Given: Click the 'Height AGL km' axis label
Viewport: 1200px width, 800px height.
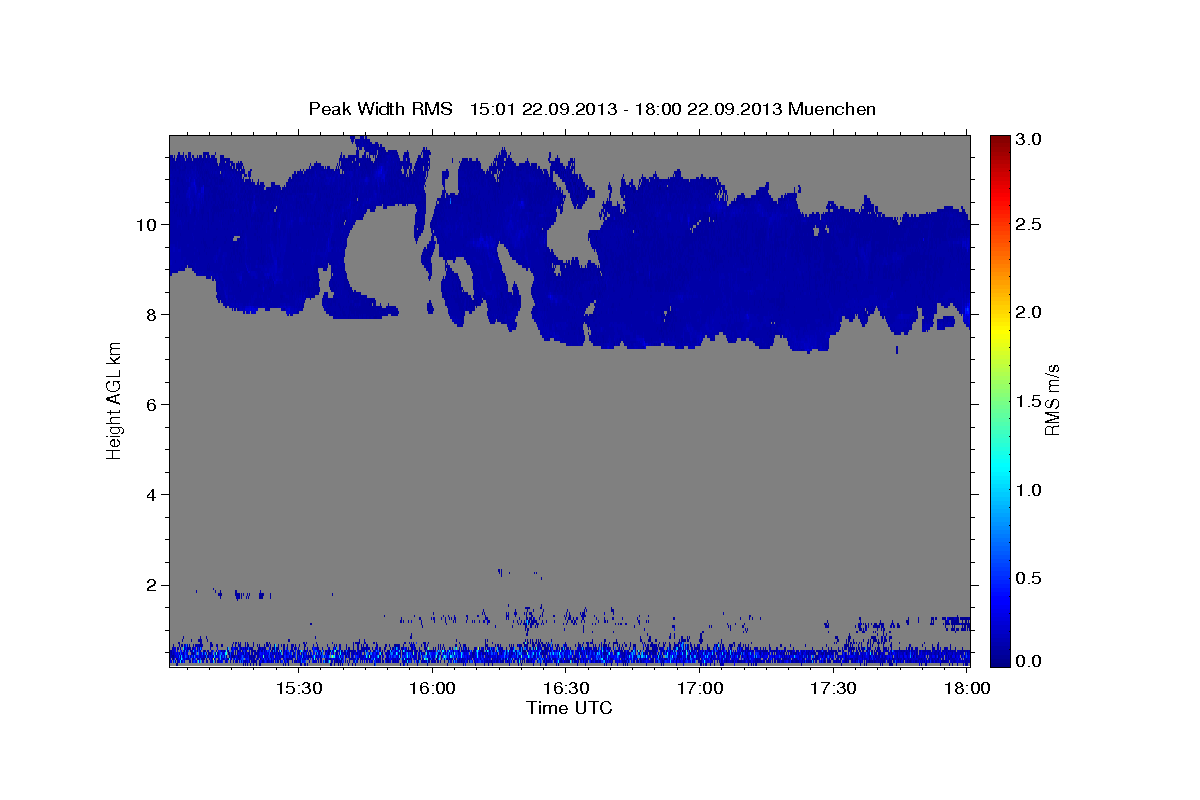Looking at the screenshot, I should tap(115, 399).
